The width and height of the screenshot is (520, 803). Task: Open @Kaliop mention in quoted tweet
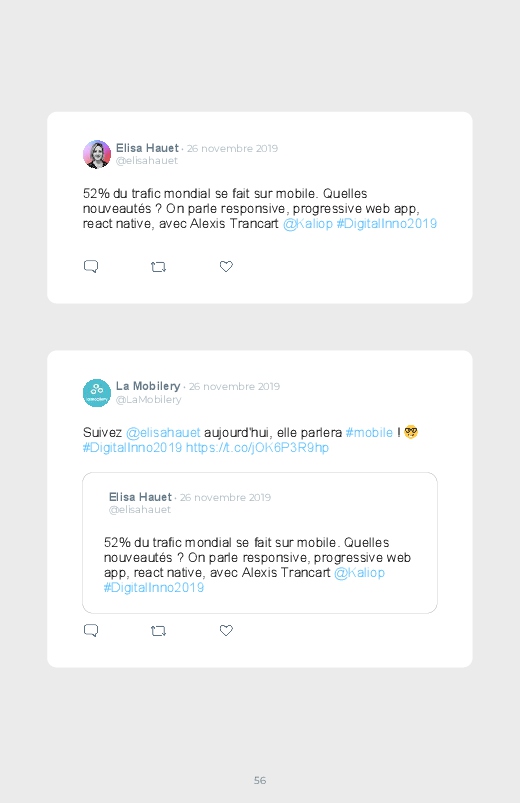click(359, 573)
